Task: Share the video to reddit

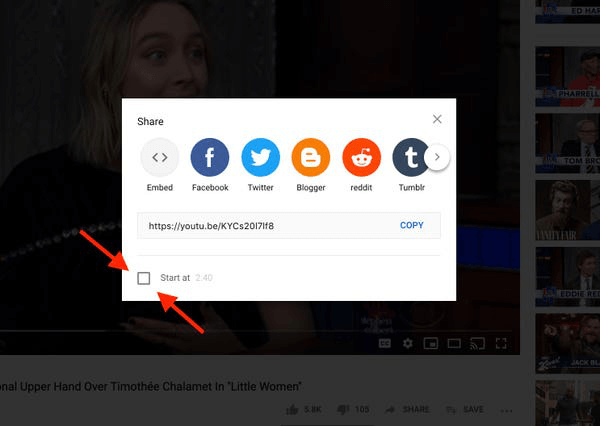Action: click(361, 157)
